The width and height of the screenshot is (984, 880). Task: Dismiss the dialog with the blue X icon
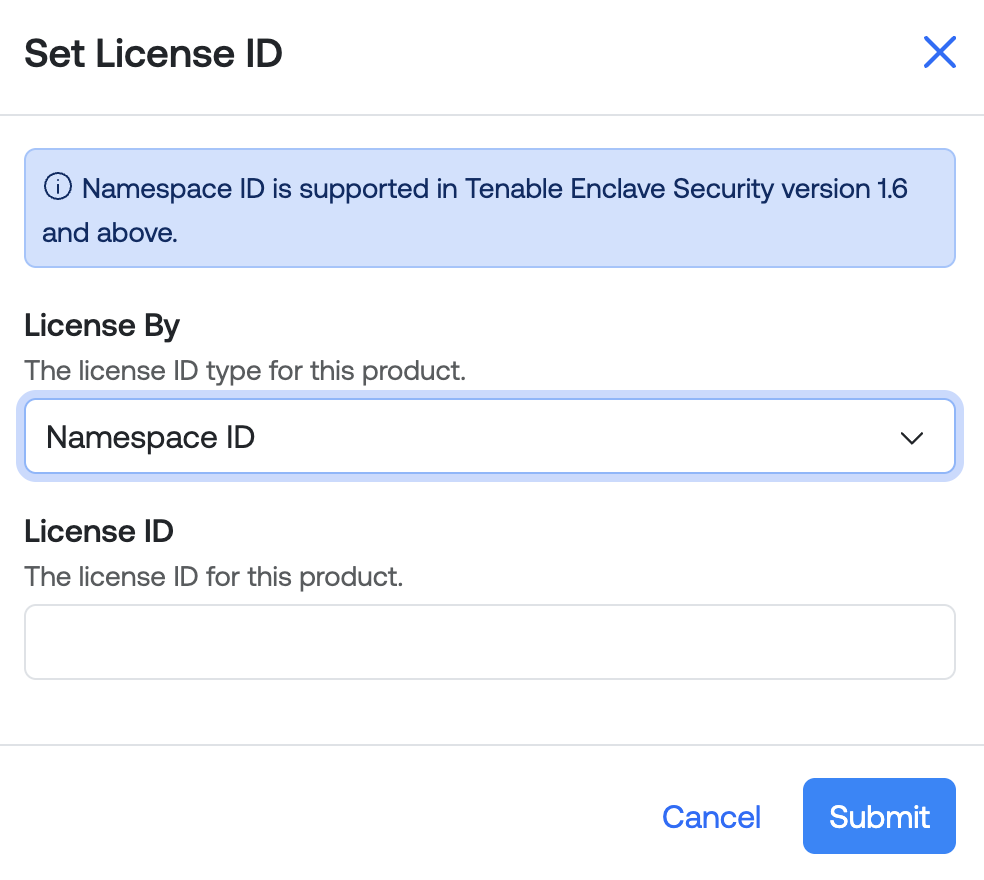tap(939, 52)
